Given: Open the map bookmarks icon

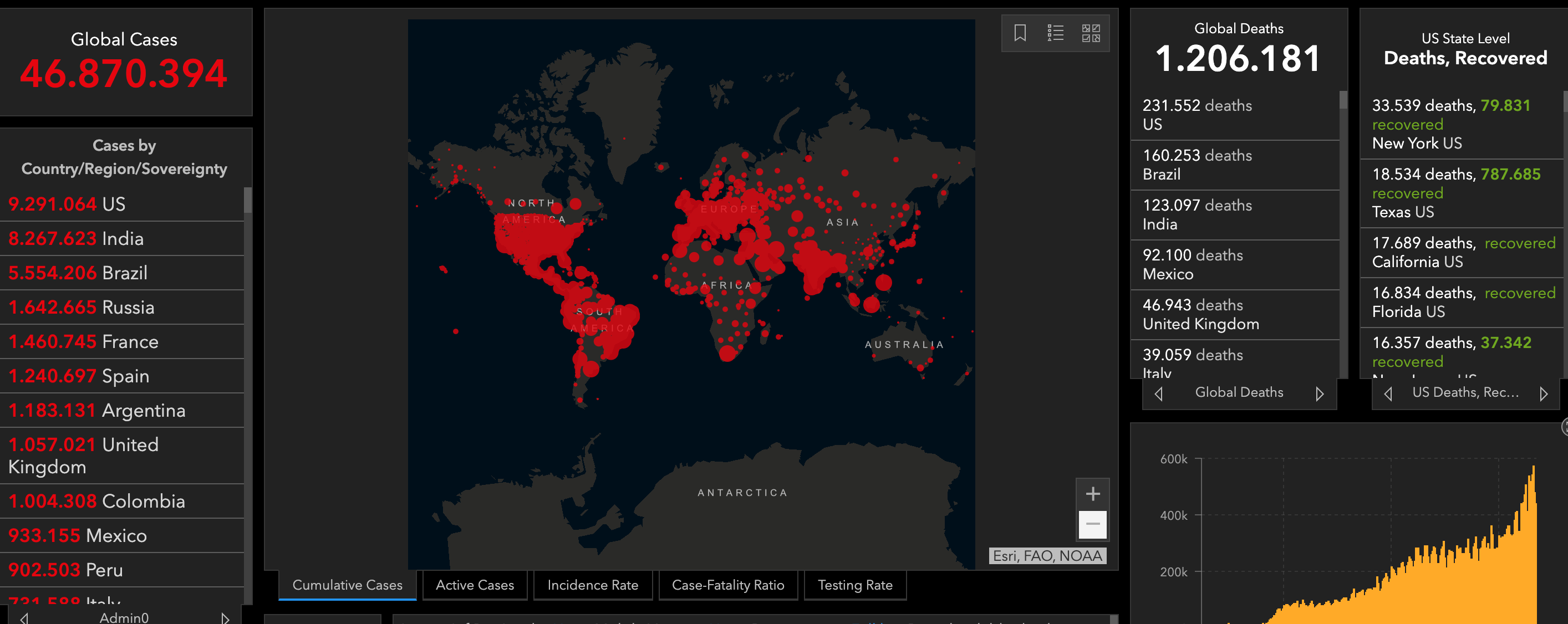Looking at the screenshot, I should point(1020,33).
